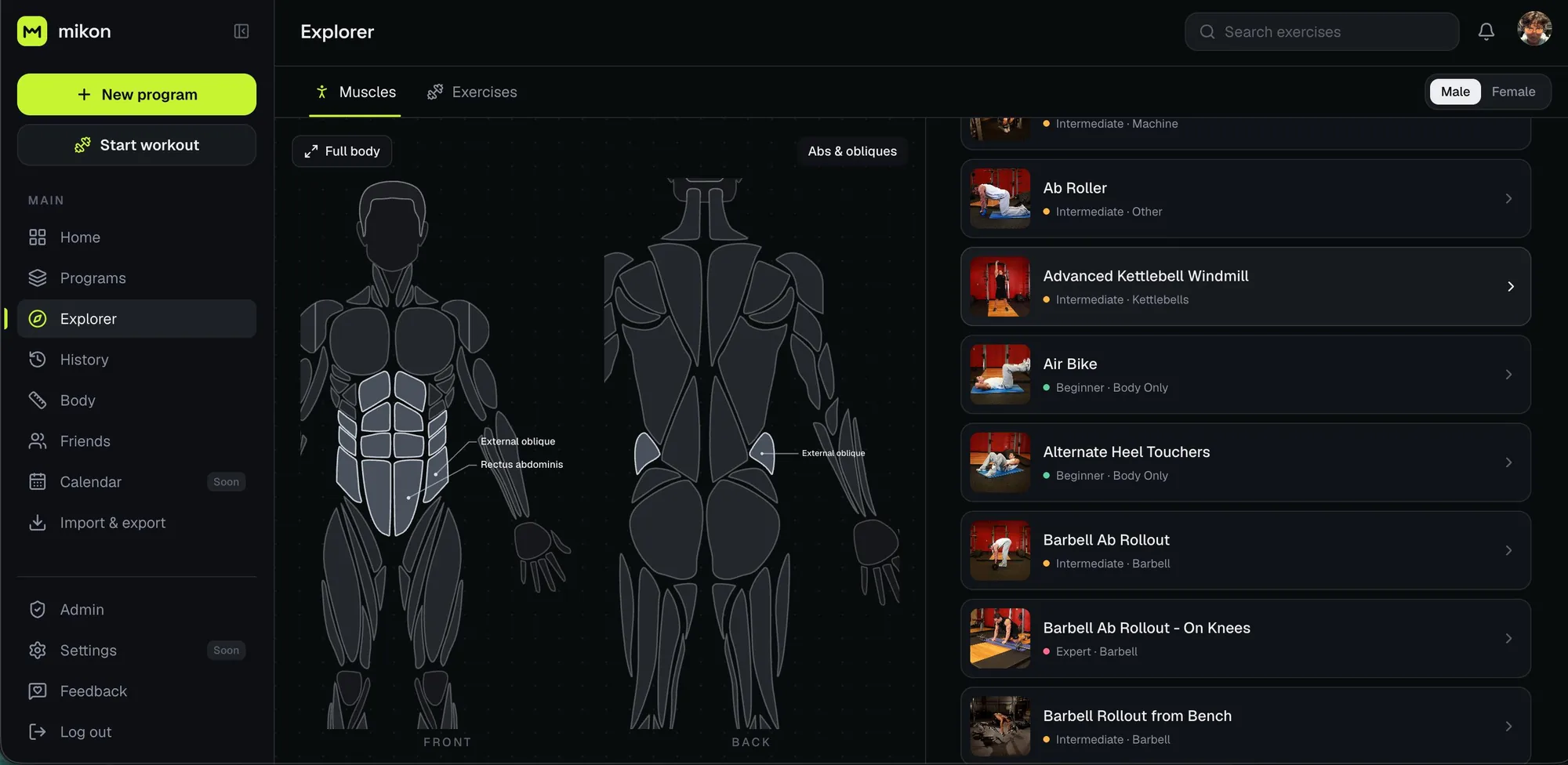Click the Programs layers icon
The width and height of the screenshot is (1568, 765).
(38, 277)
